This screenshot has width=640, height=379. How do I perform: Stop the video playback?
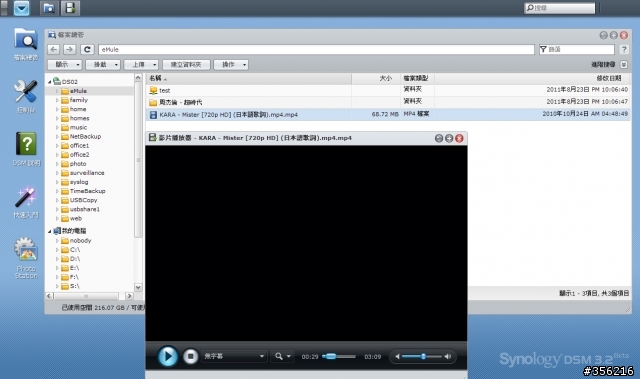coord(190,357)
